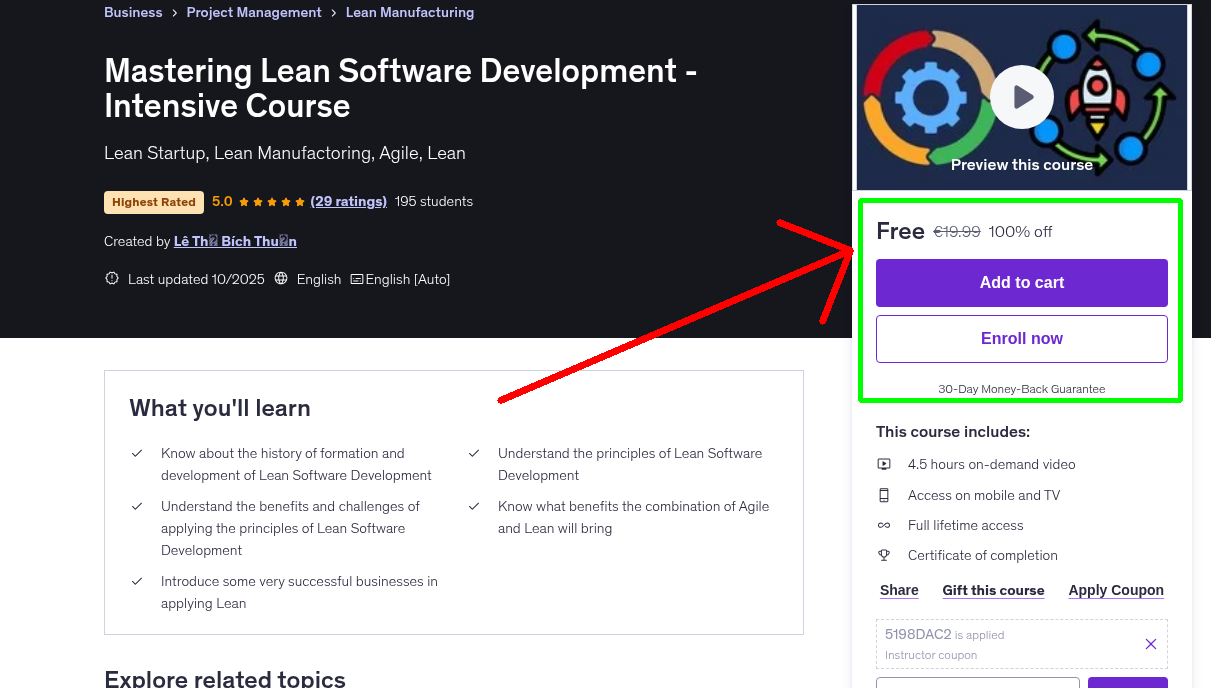
Task: Open the Business breadcrumb category
Action: tap(133, 12)
